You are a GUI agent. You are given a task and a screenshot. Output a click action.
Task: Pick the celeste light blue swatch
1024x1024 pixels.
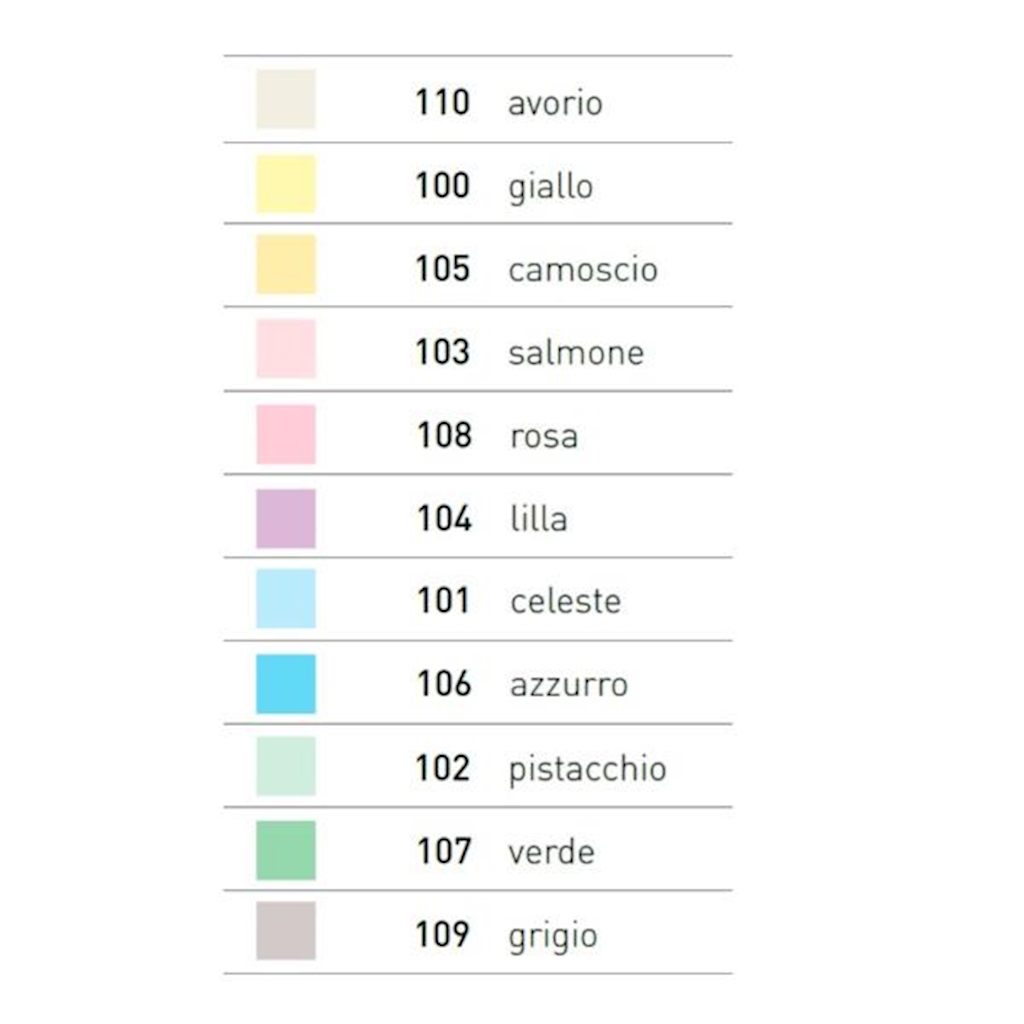[286, 599]
